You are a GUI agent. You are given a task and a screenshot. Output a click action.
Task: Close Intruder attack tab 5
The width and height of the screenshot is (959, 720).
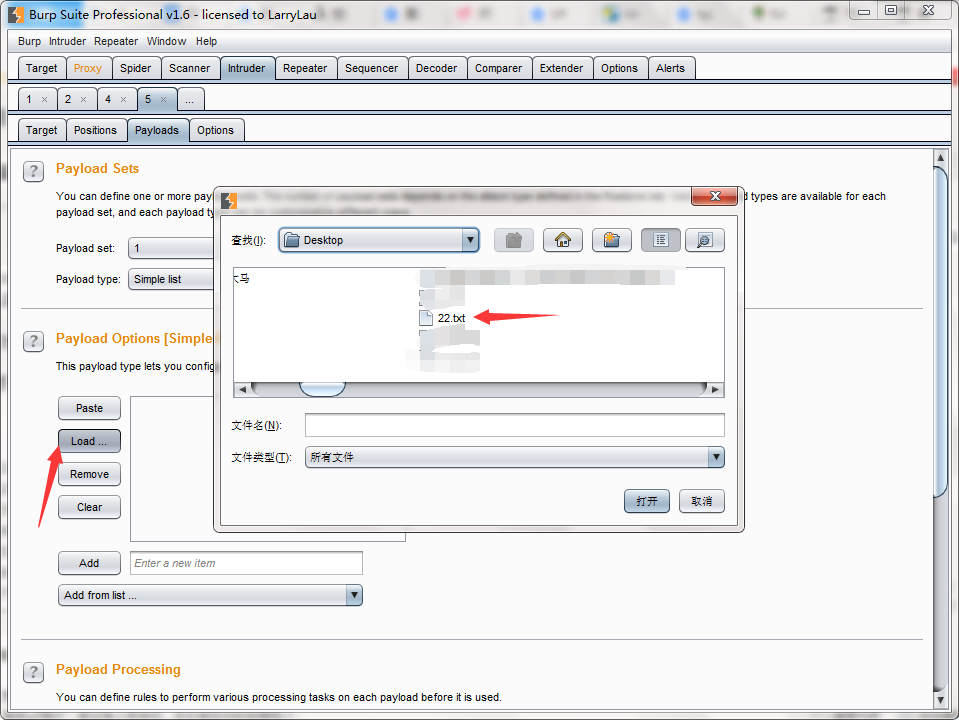(x=163, y=99)
